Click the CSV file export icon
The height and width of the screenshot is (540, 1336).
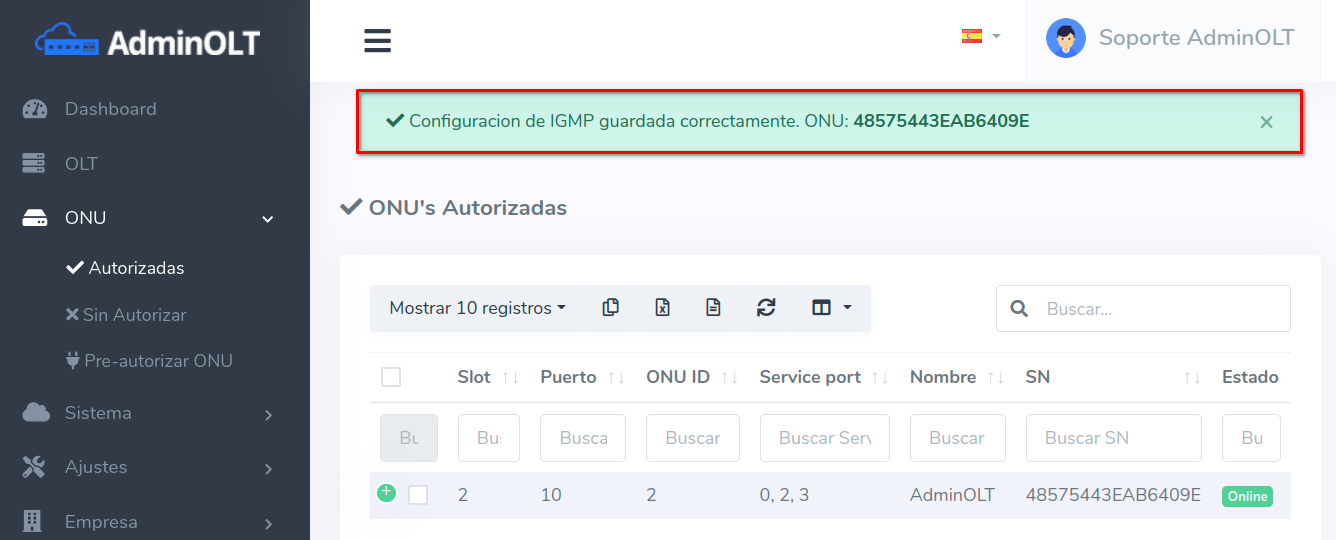(x=713, y=308)
